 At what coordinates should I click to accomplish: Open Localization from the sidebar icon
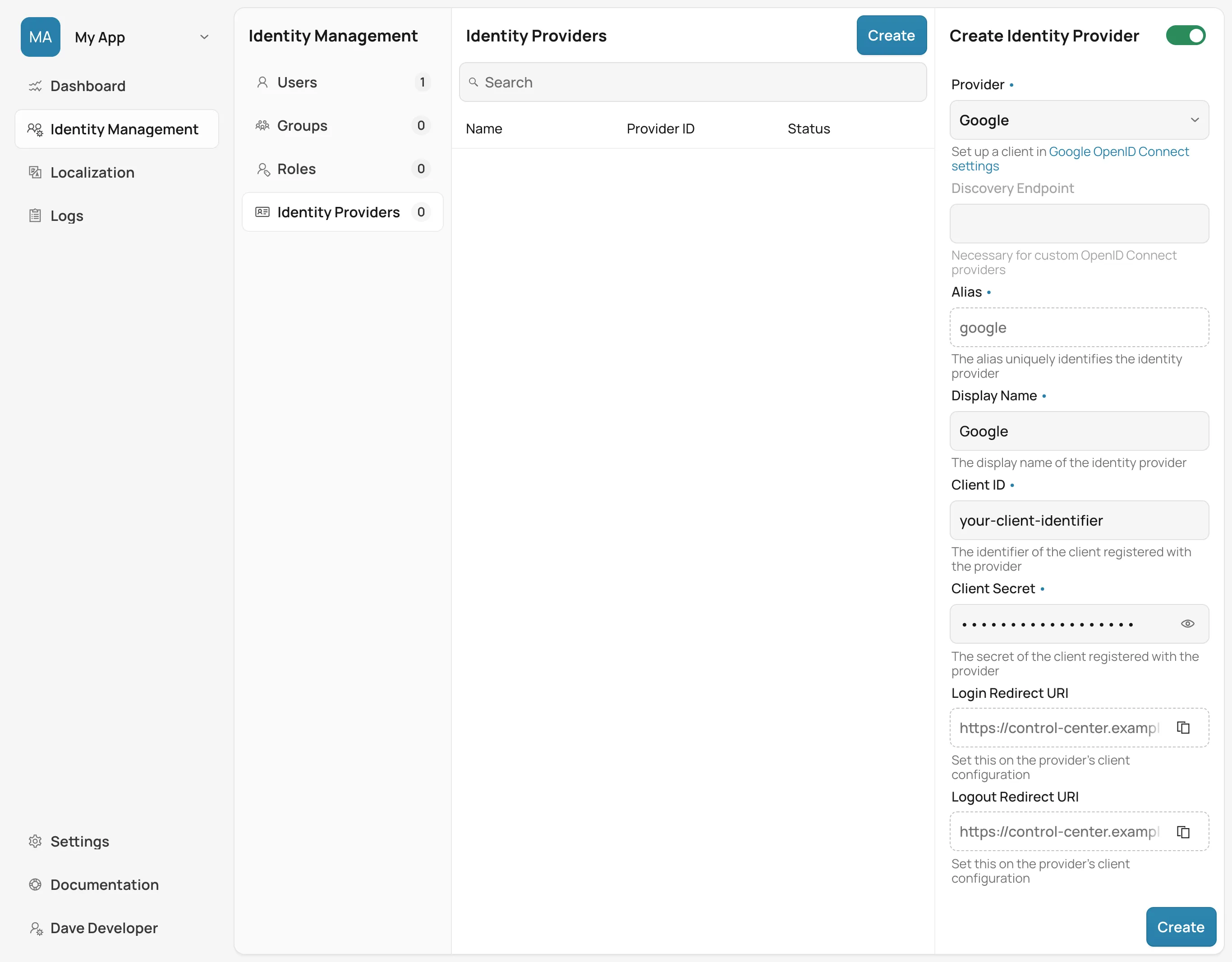tap(35, 172)
